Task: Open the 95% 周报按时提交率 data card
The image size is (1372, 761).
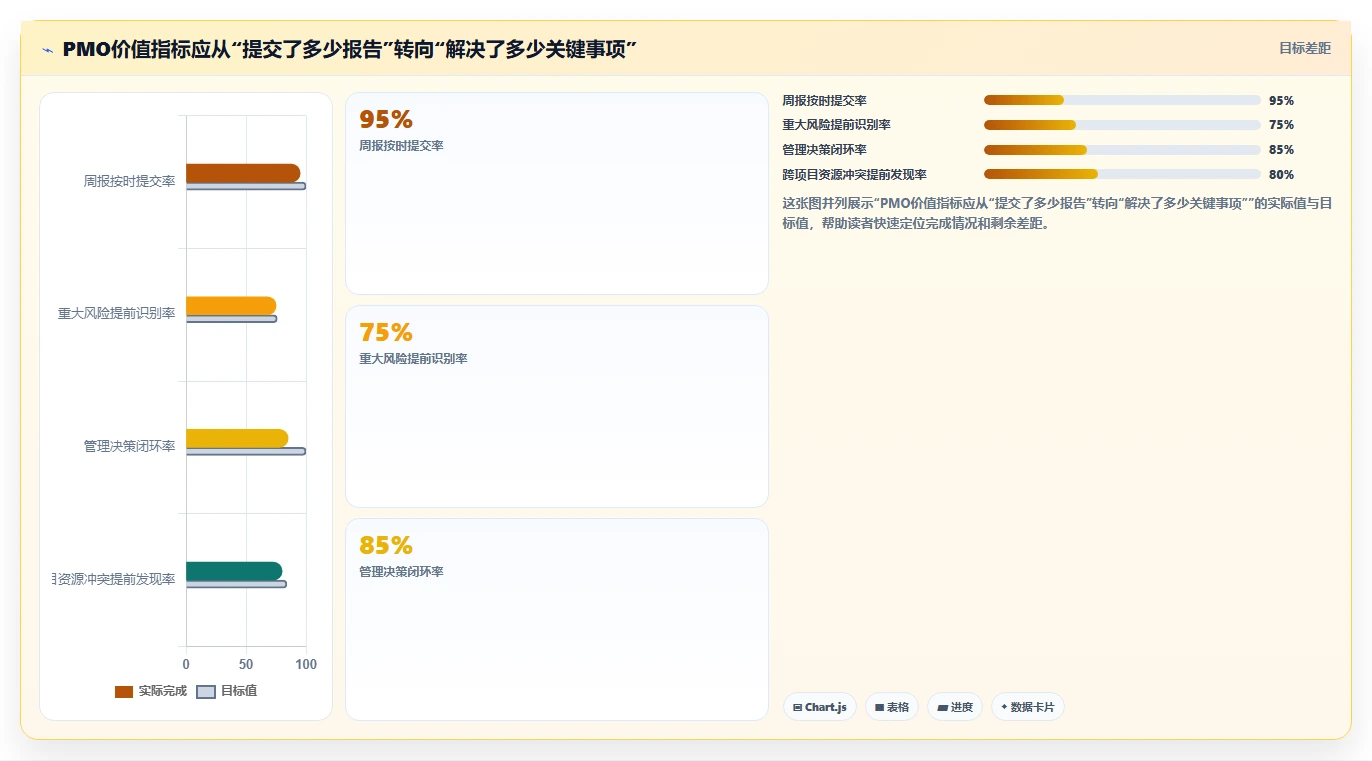Action: (x=557, y=194)
